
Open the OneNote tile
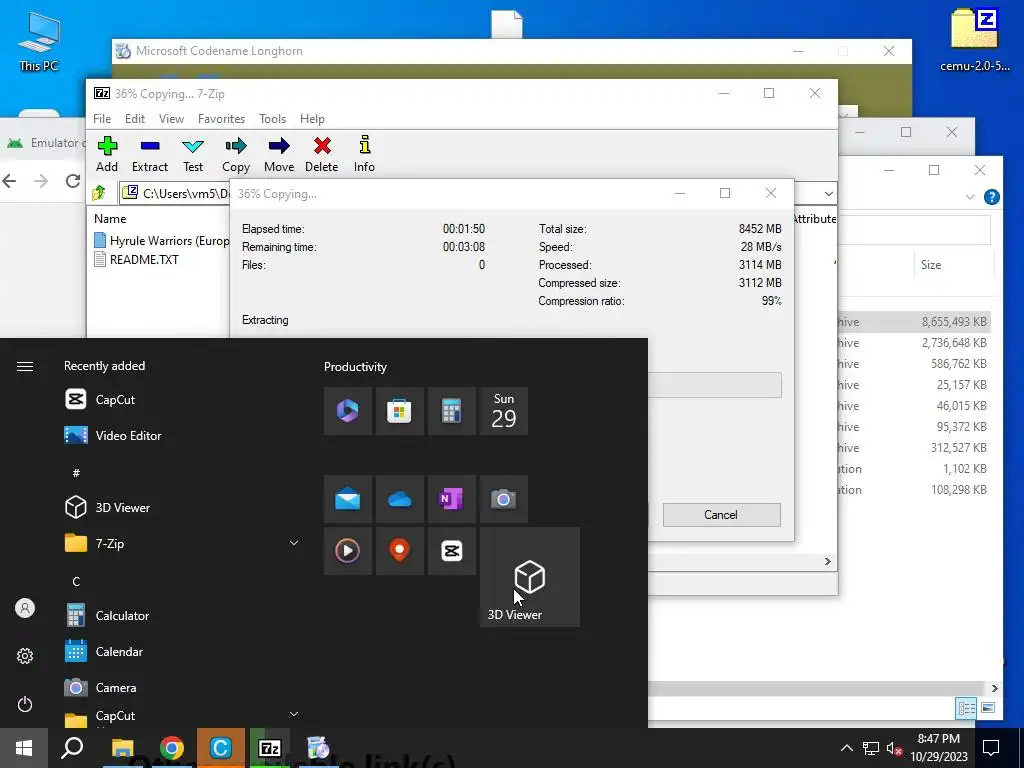451,500
